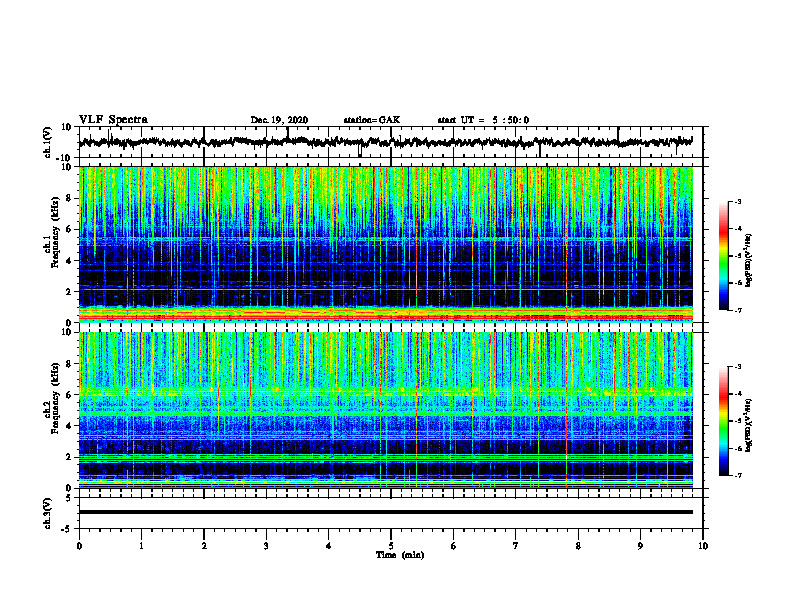The width and height of the screenshot is (792, 612).
Task: Click the thick black ch.3 voltage line
Action: click(x=385, y=512)
